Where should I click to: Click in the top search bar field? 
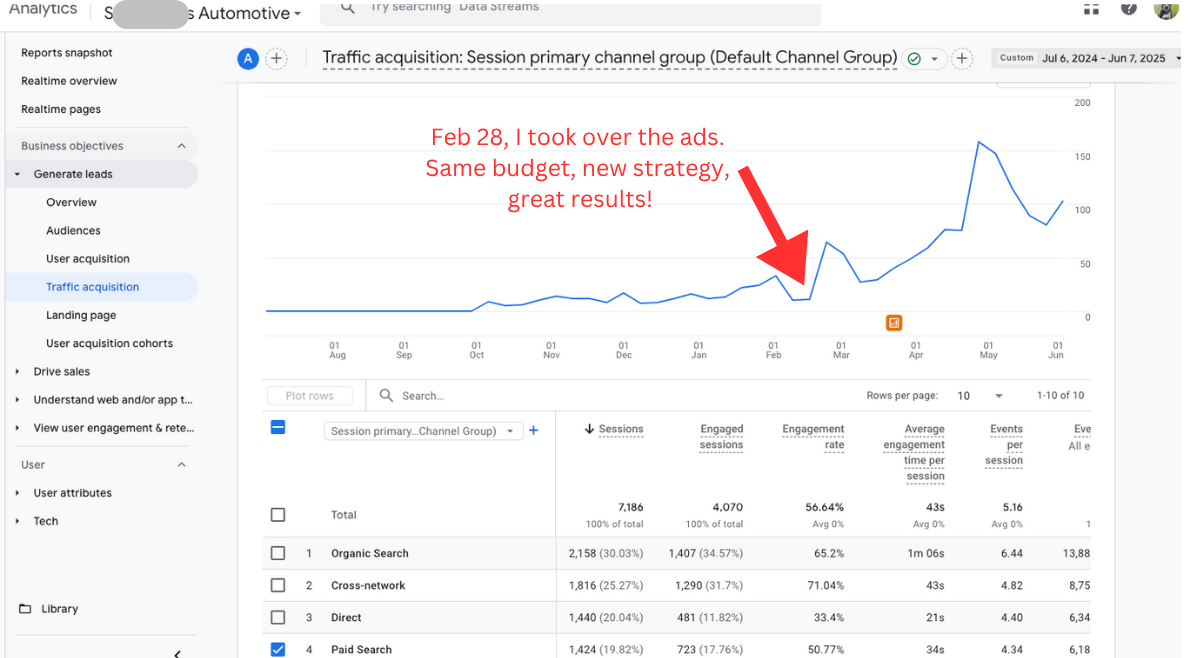[x=571, y=9]
